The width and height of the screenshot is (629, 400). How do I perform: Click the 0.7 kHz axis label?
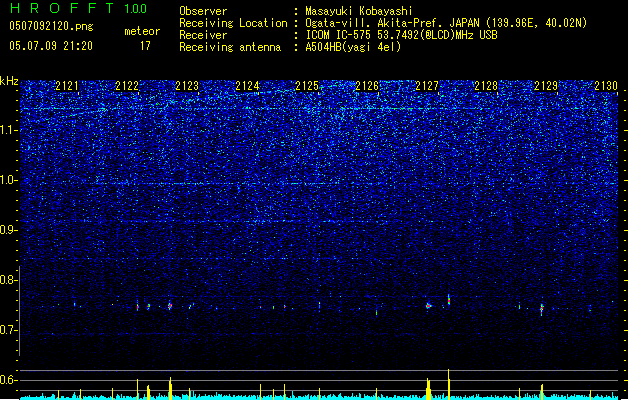click(x=9, y=330)
